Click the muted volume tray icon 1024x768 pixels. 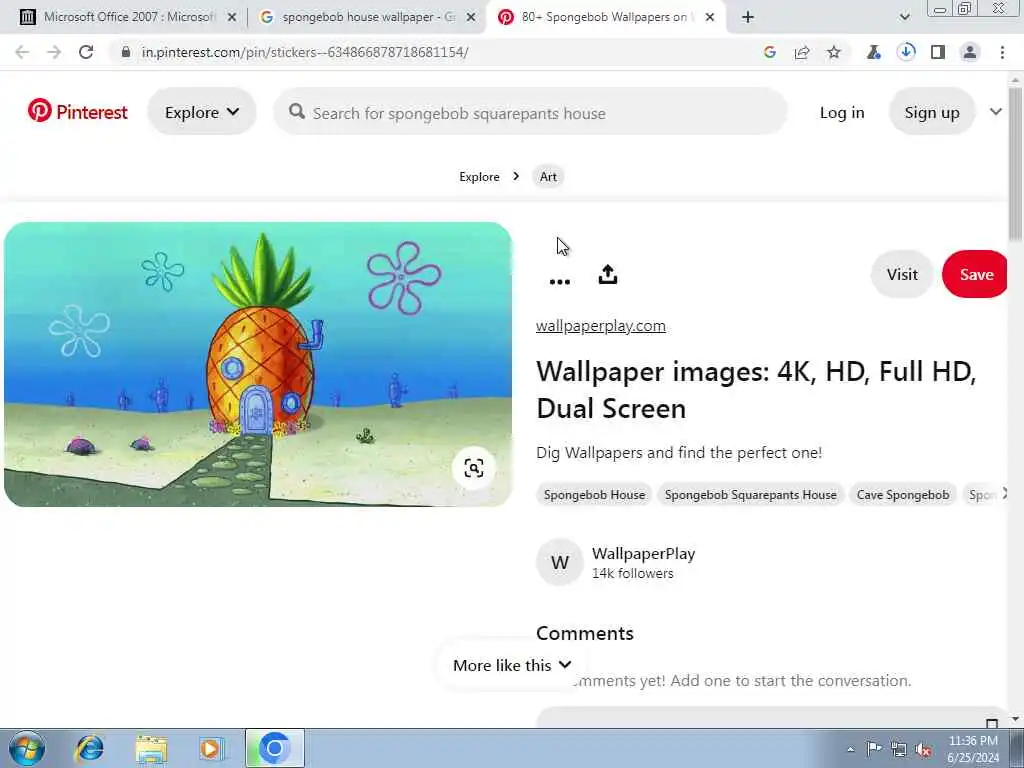pyautogui.click(x=923, y=749)
